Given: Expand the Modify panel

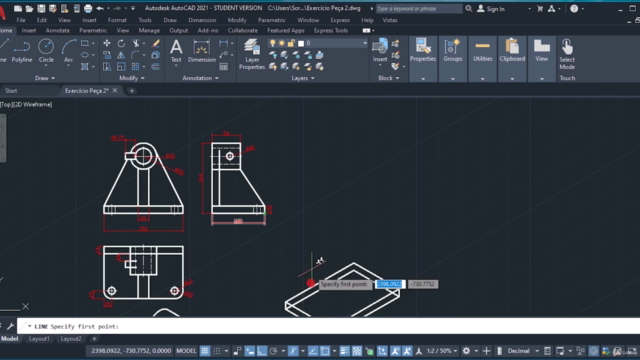Looking at the screenshot, I should (131, 78).
